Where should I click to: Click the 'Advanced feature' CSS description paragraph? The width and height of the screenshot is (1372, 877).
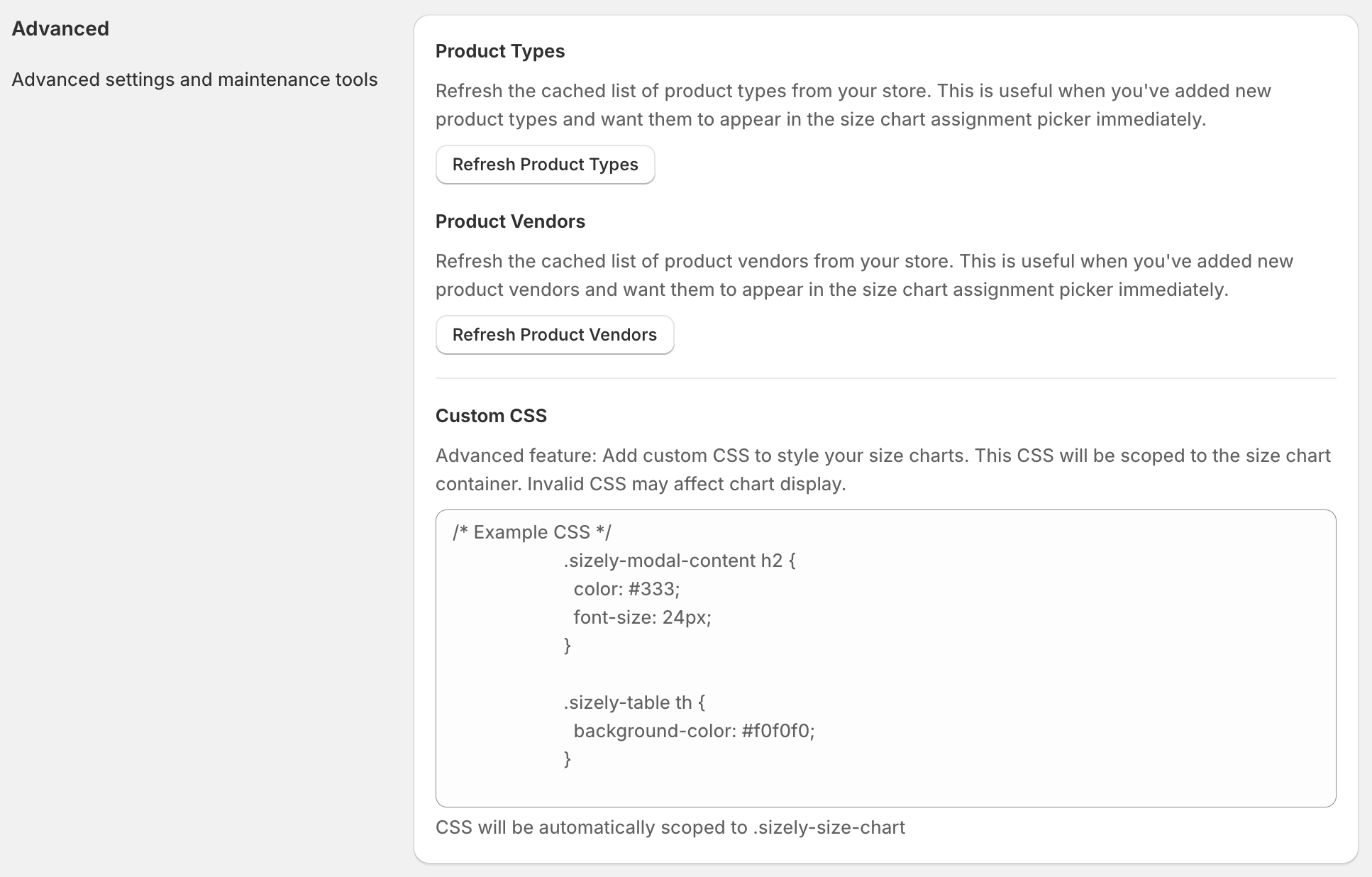click(883, 470)
